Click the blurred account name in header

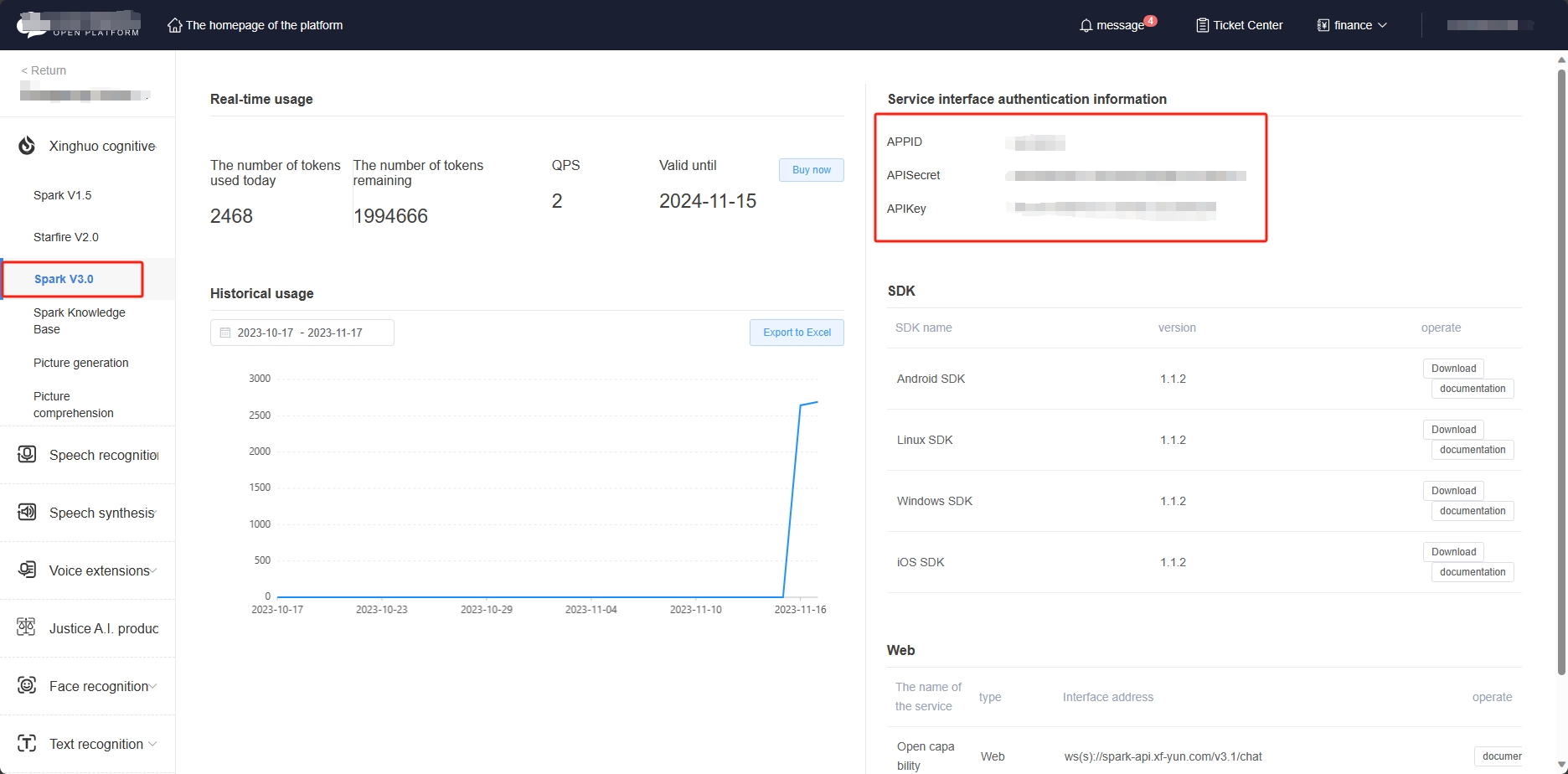[x=1489, y=25]
